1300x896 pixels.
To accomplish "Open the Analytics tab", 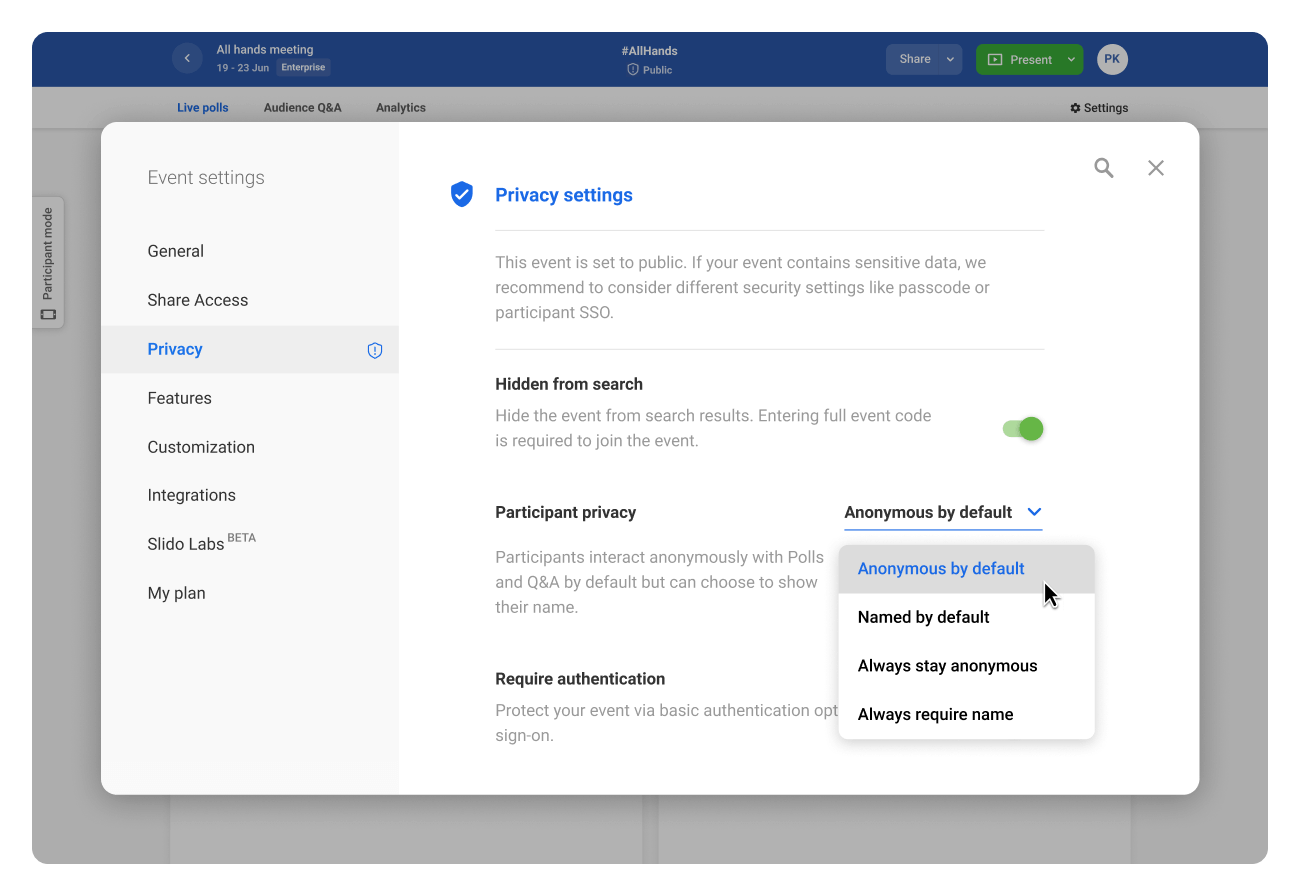I will tap(400, 108).
